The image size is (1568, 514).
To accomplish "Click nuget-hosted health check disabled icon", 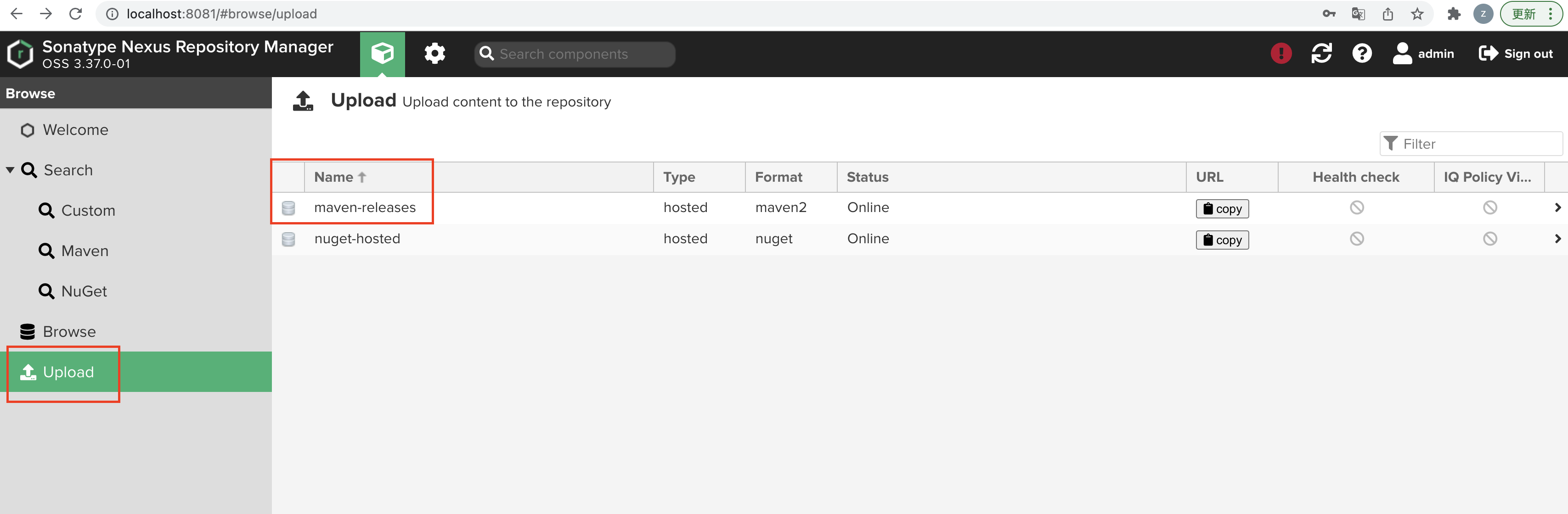I will pos(1357,239).
